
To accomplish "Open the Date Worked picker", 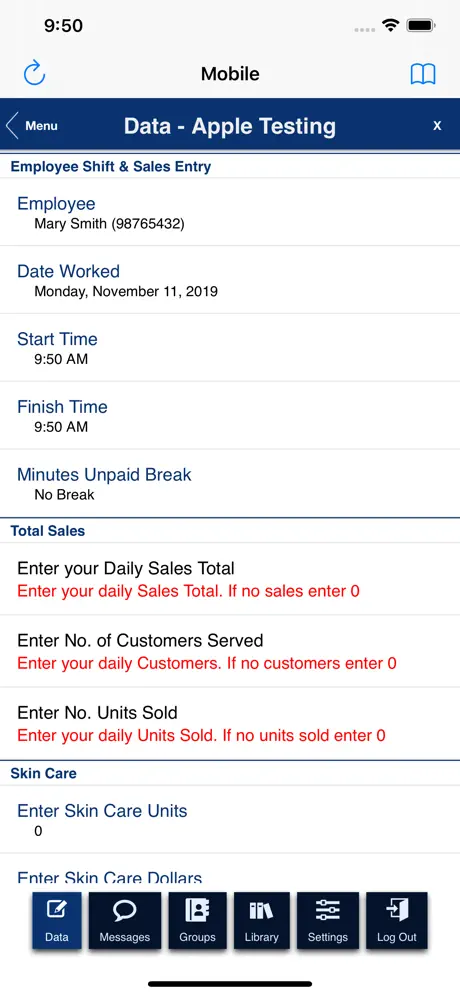I will 230,280.
